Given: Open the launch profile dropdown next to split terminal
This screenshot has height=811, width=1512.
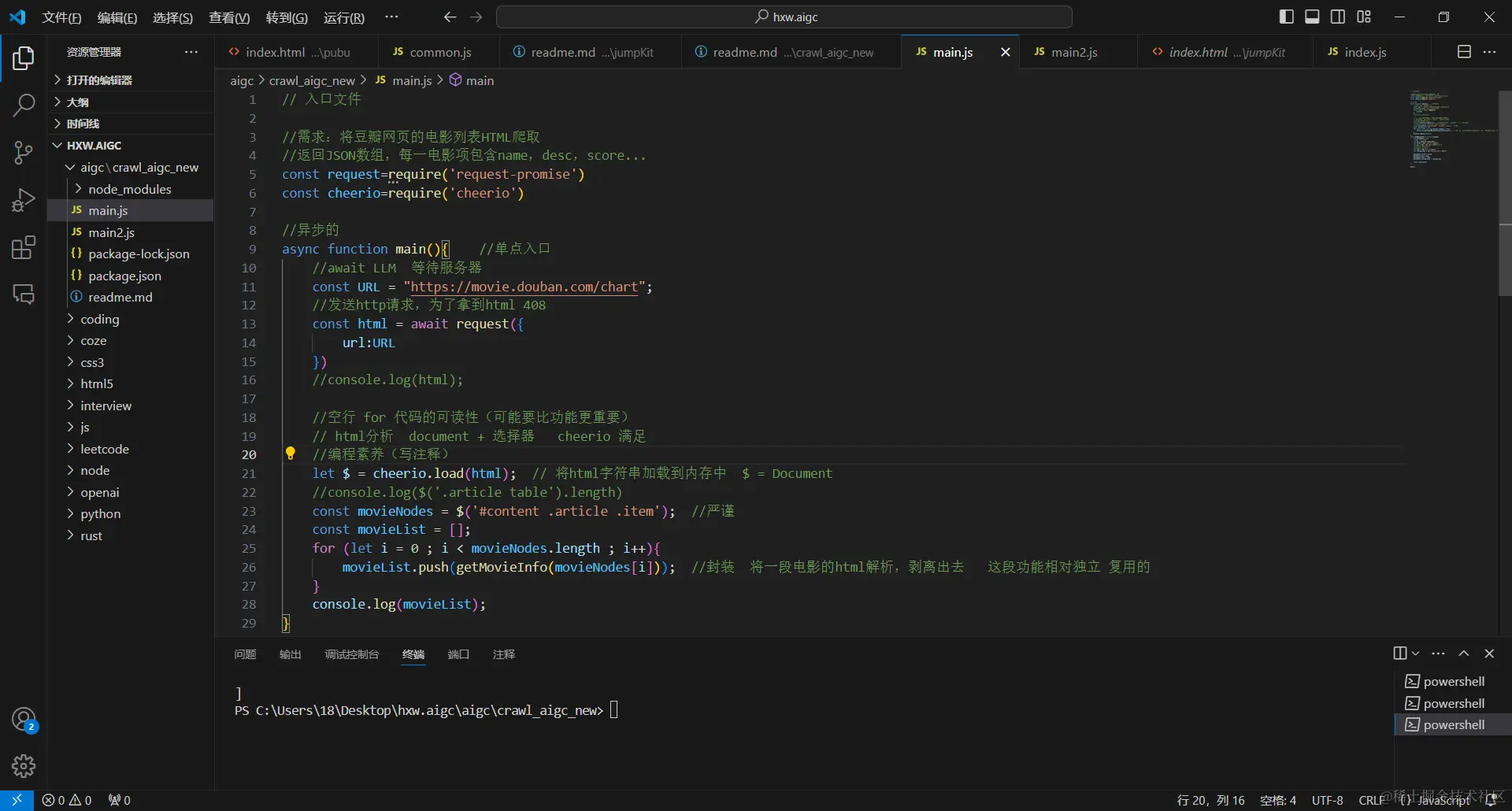Looking at the screenshot, I should tap(1416, 654).
